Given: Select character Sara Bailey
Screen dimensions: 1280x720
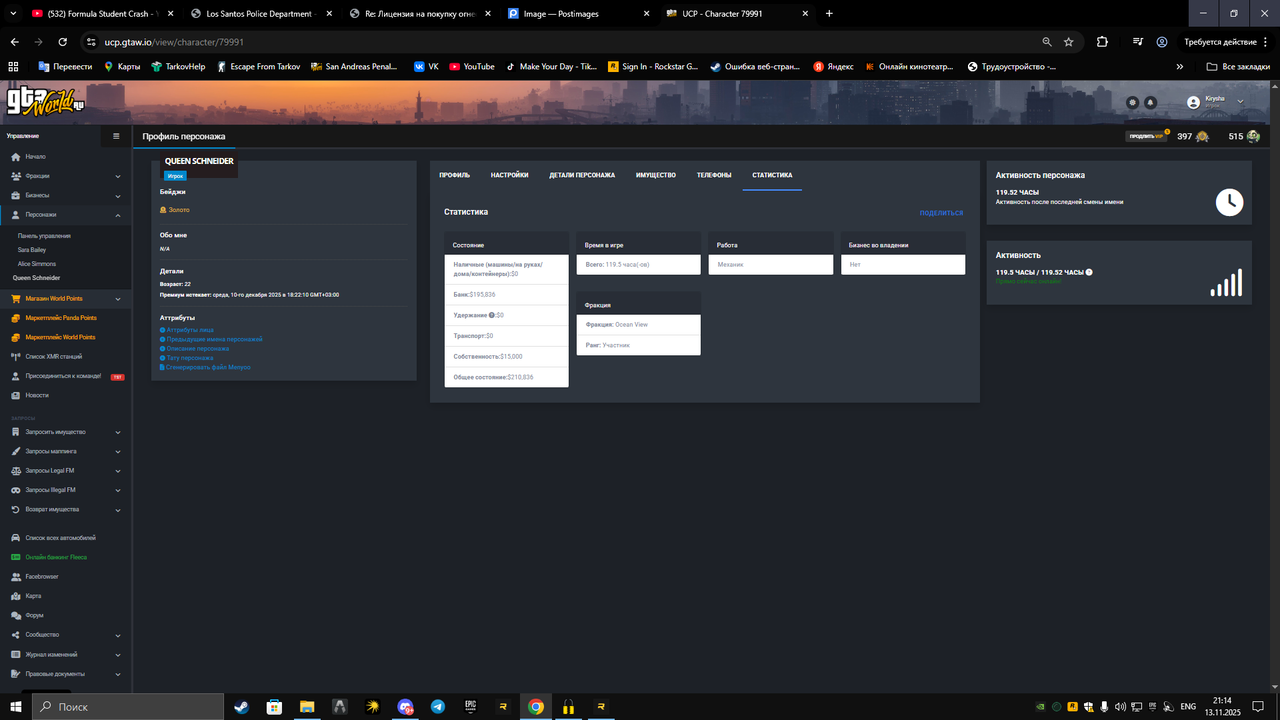Looking at the screenshot, I should point(32,250).
